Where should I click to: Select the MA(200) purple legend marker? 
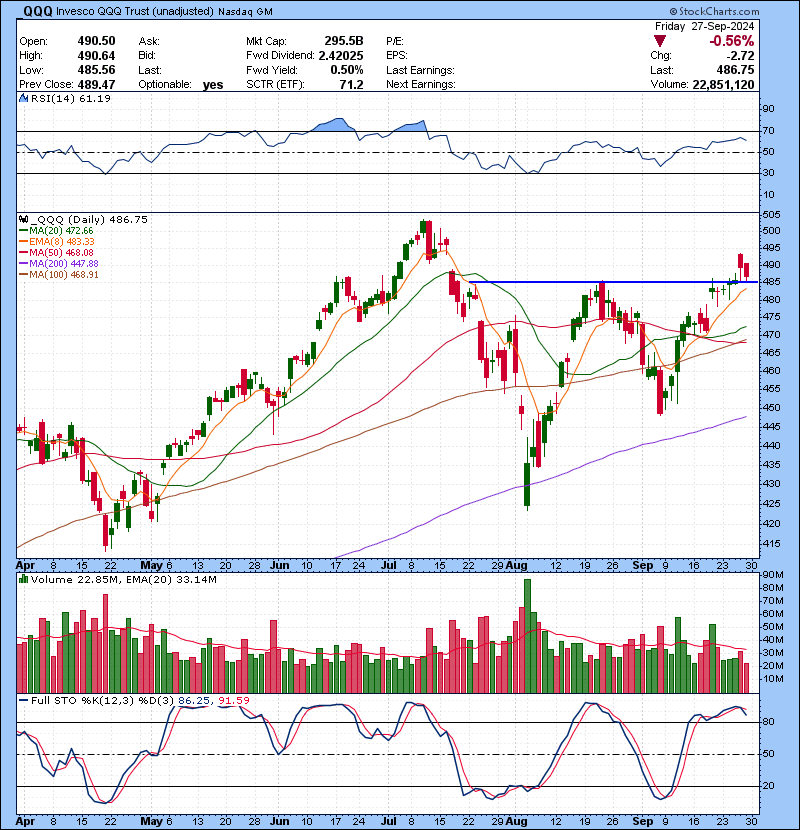(23, 263)
